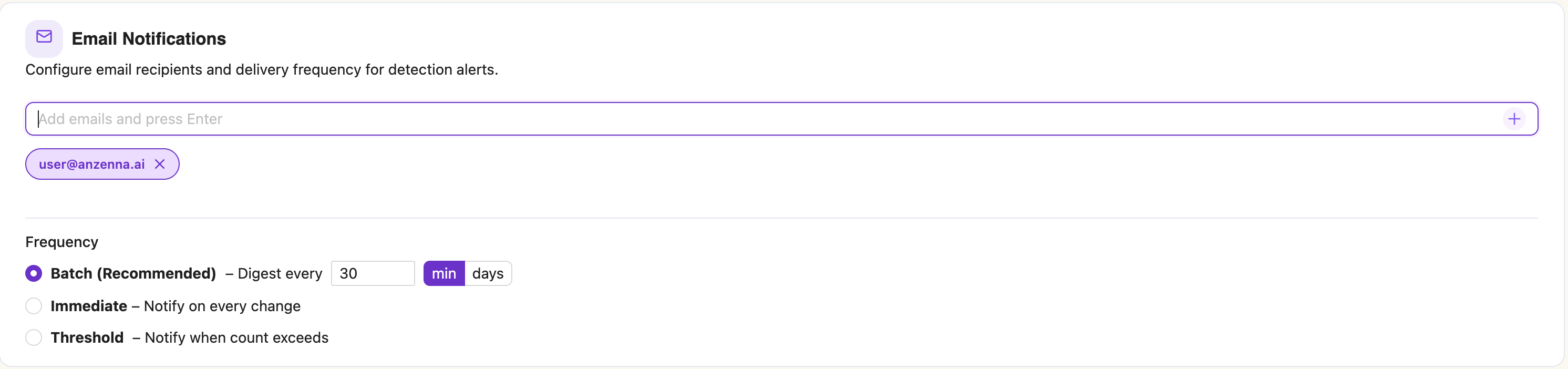Click the Notify on every change text

pos(222,306)
